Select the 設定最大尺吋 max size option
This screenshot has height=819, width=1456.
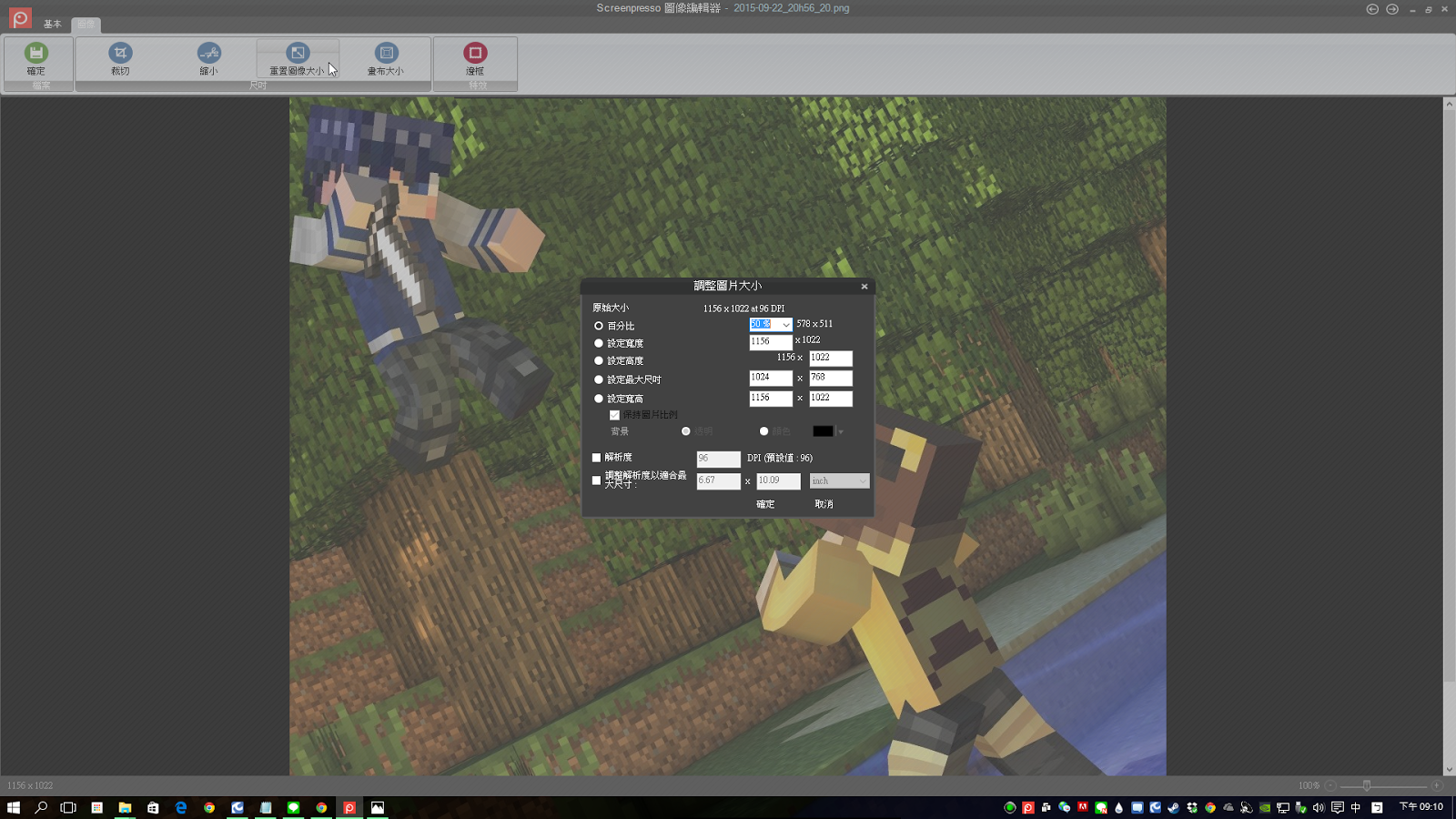[599, 379]
